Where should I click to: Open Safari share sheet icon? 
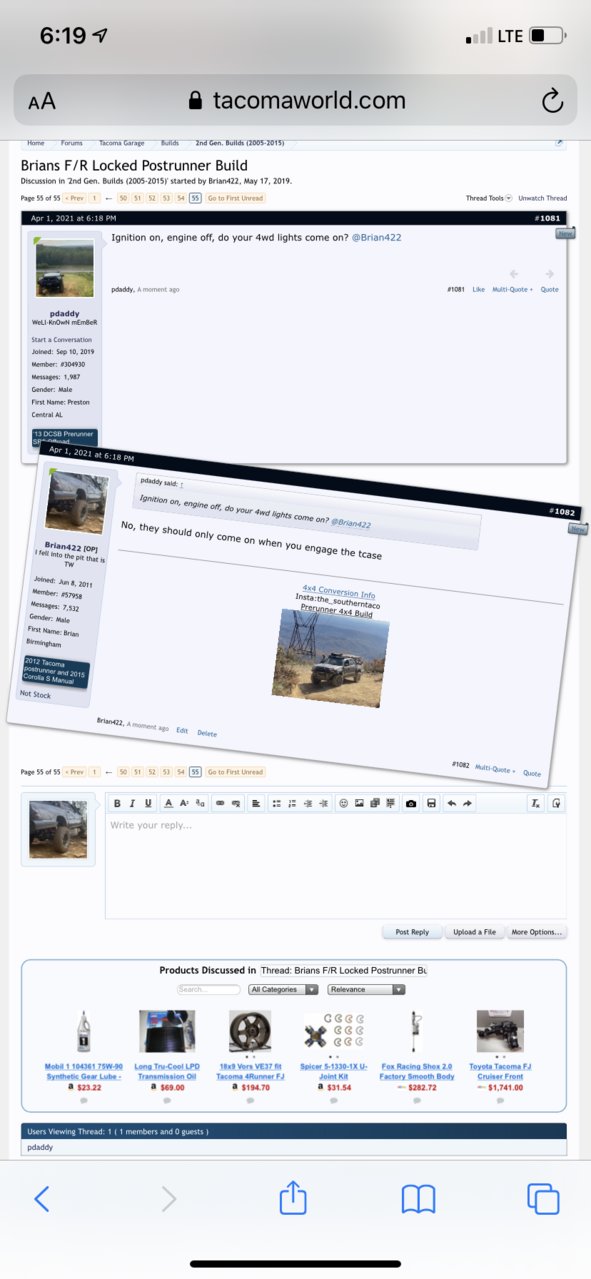[x=293, y=1198]
